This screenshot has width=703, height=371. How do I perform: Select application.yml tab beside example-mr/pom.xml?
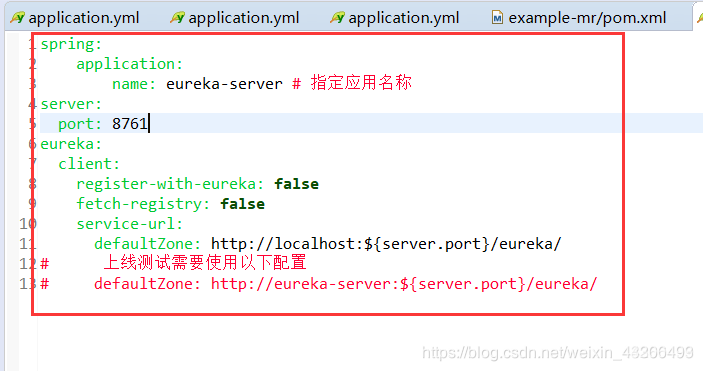[395, 18]
